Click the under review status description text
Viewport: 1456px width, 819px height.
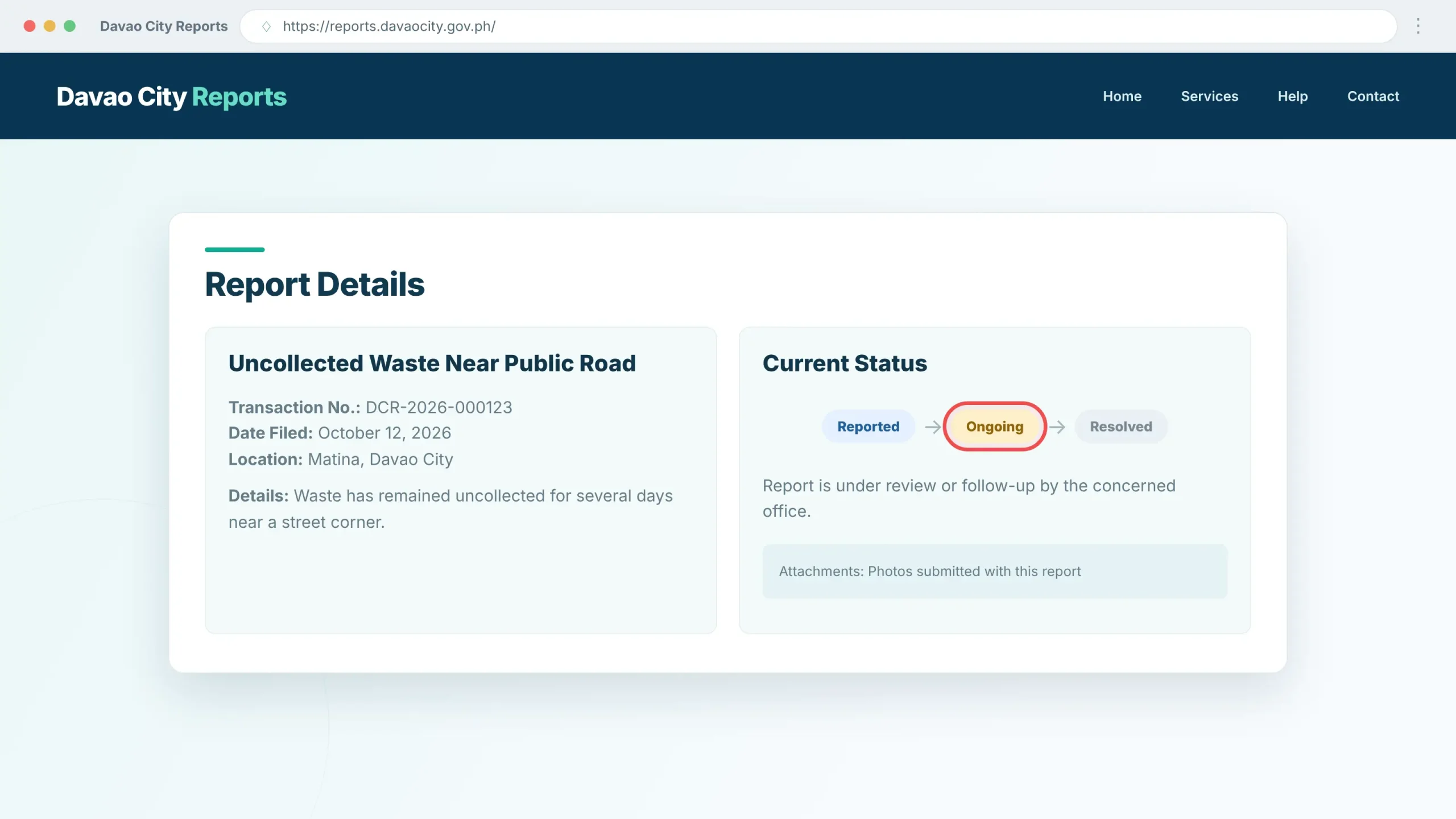coord(969,498)
